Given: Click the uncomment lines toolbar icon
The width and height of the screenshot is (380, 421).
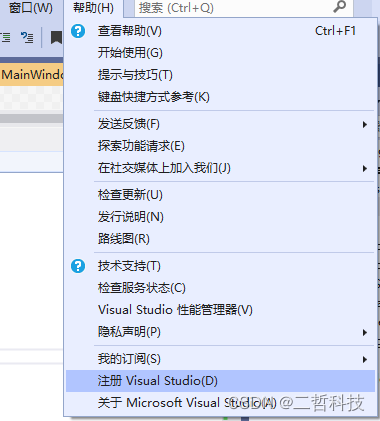Looking at the screenshot, I should [27, 37].
